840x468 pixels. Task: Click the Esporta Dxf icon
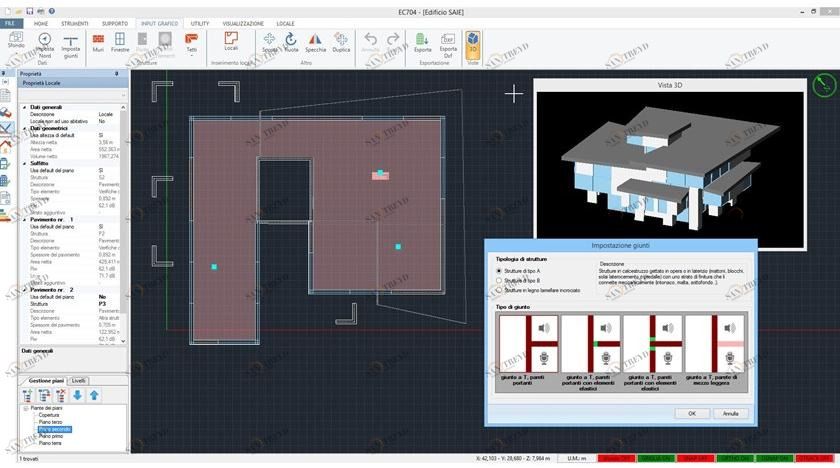click(x=448, y=43)
